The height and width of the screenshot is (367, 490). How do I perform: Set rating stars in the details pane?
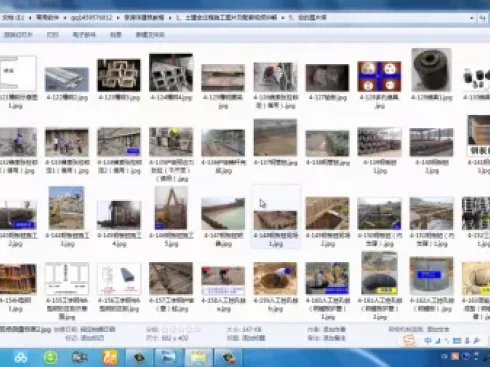pyautogui.click(x=181, y=330)
